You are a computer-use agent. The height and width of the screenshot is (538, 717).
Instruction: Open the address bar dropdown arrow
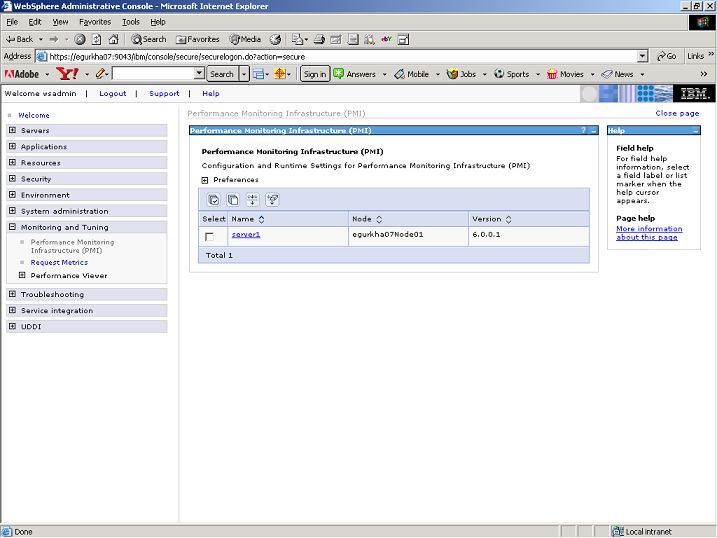pyautogui.click(x=642, y=56)
